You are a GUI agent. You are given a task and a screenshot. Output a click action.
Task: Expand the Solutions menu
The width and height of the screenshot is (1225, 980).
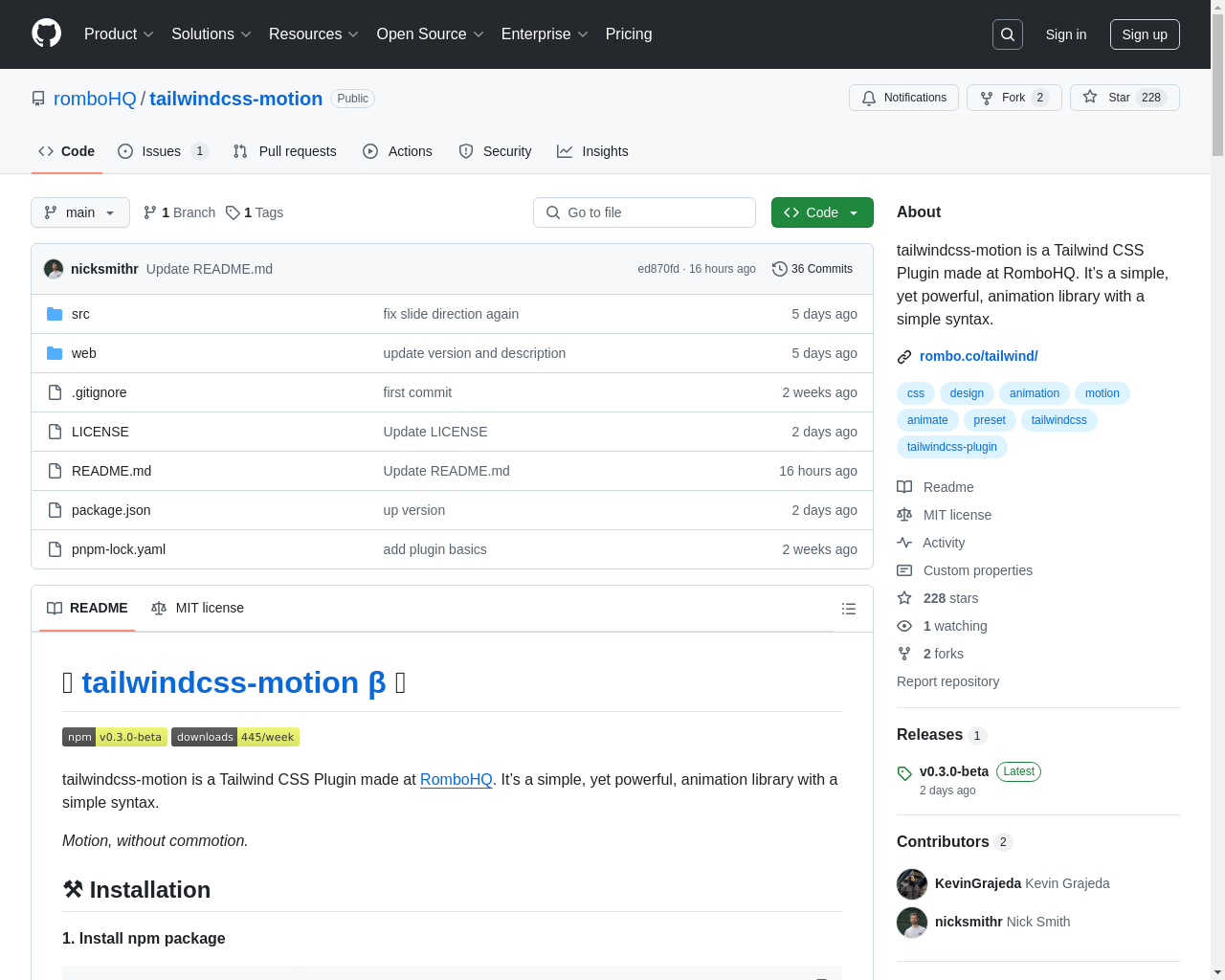pos(212,34)
